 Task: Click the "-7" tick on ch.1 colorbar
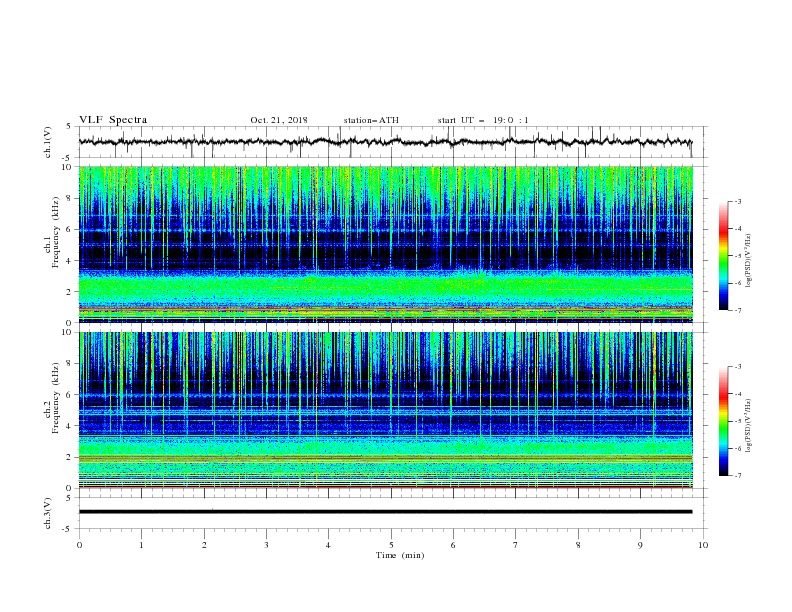[x=737, y=310]
